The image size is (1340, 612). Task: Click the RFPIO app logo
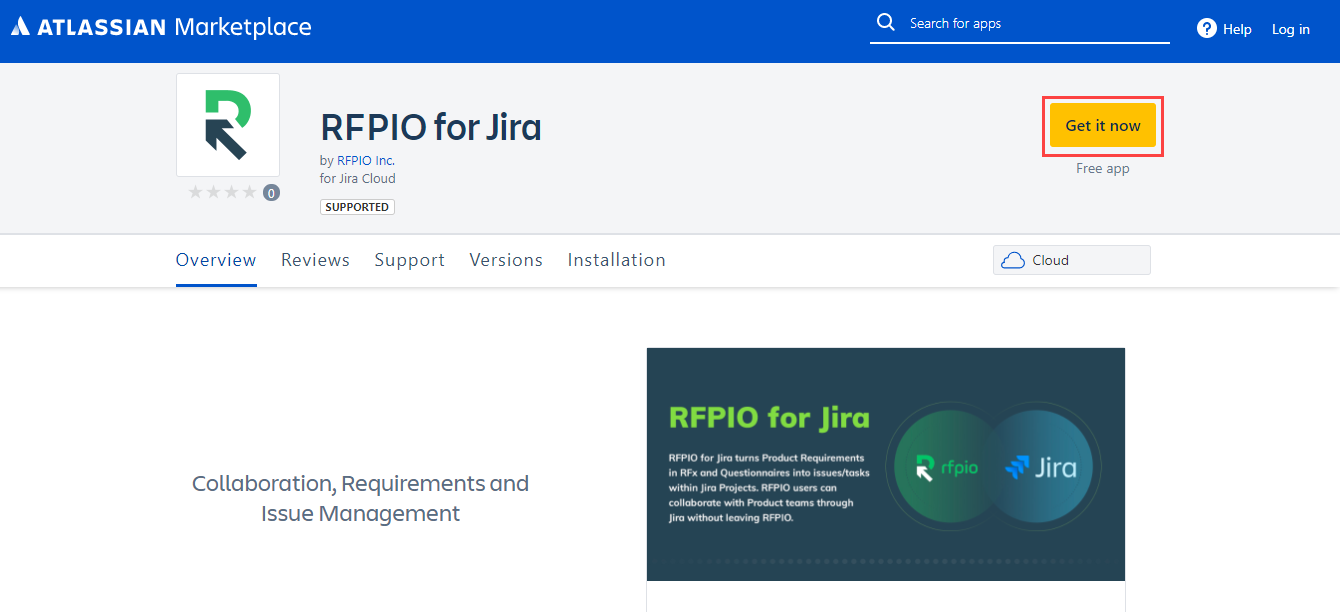(228, 125)
